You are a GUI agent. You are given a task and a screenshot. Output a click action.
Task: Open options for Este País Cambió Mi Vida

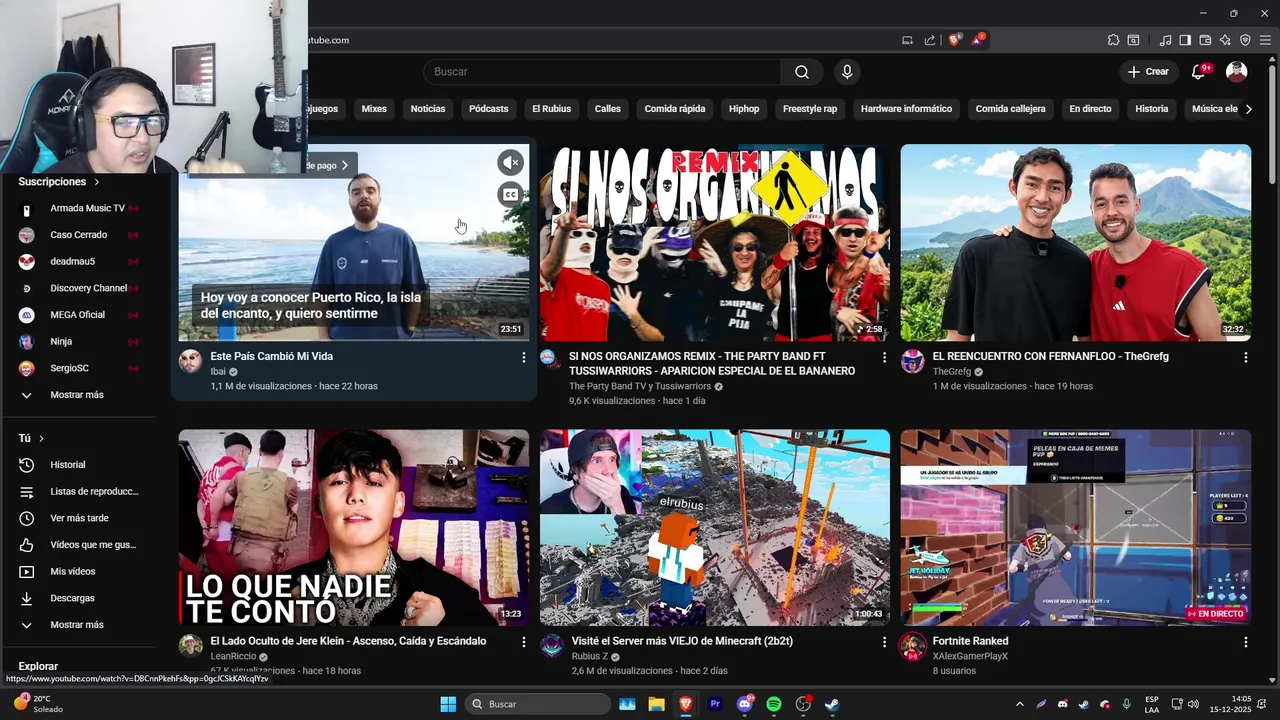(x=523, y=357)
